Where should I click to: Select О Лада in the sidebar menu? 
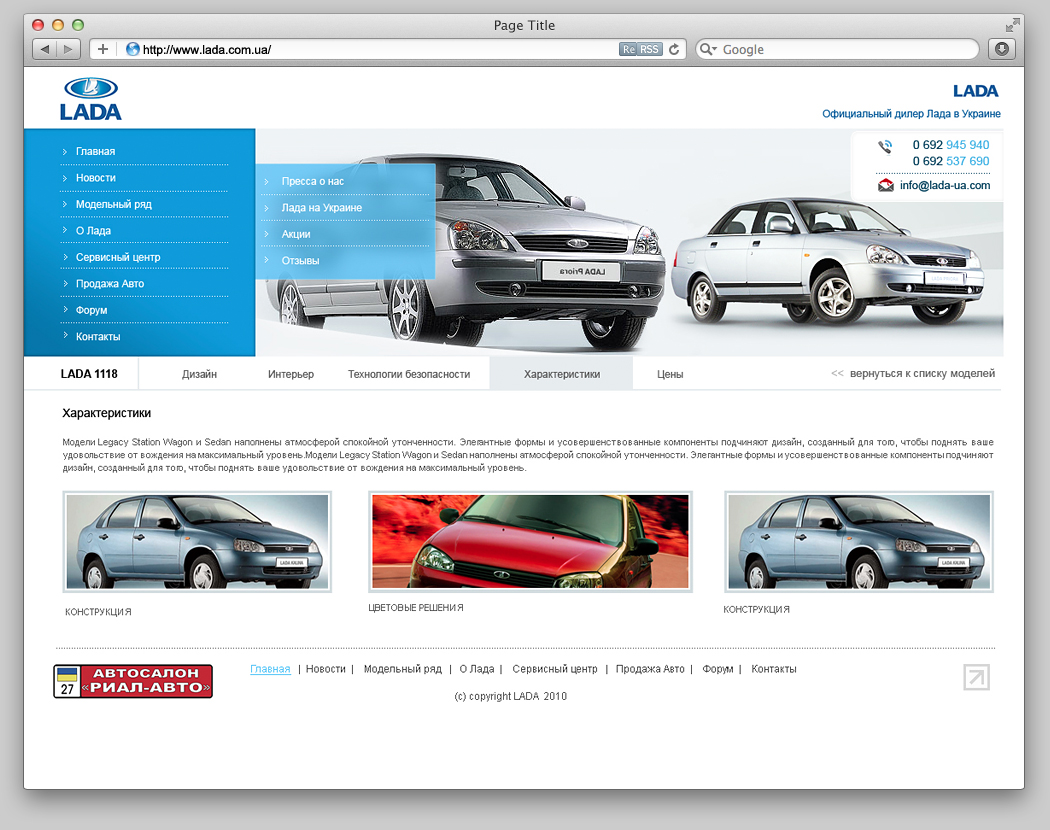pos(93,230)
